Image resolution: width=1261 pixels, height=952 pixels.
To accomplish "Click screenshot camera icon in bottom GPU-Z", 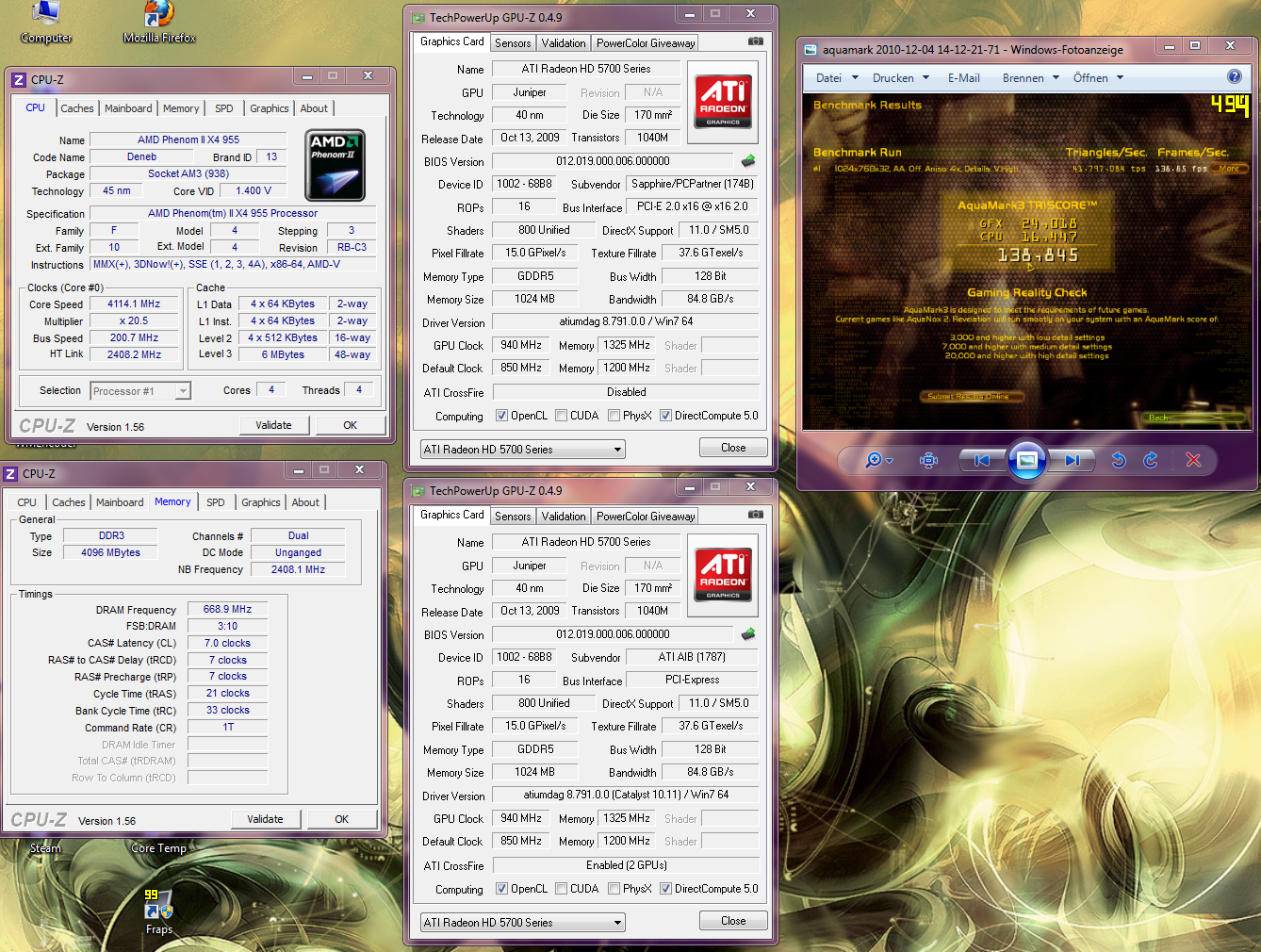I will (755, 515).
